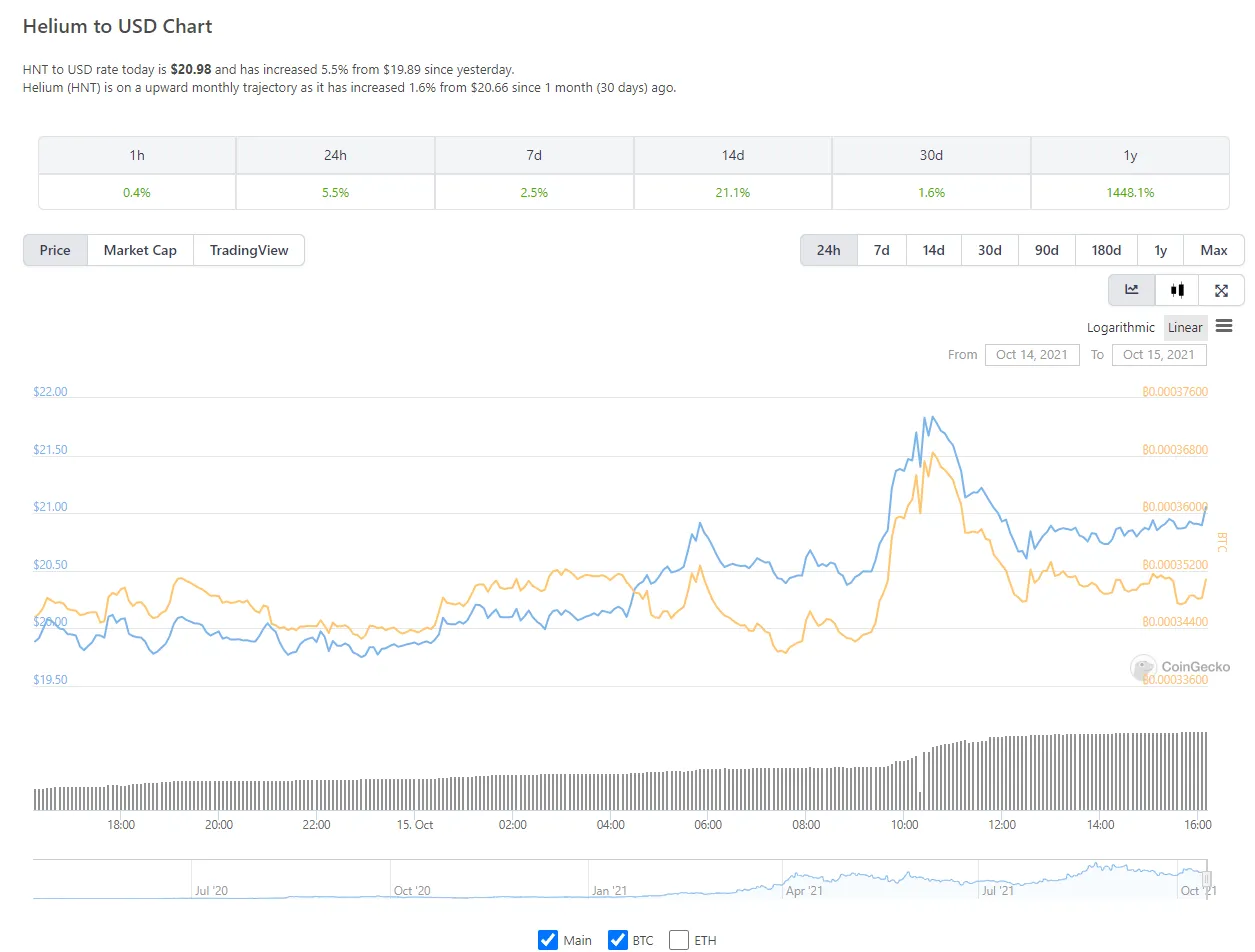Click the 1448.1% 1y change value

click(1130, 192)
